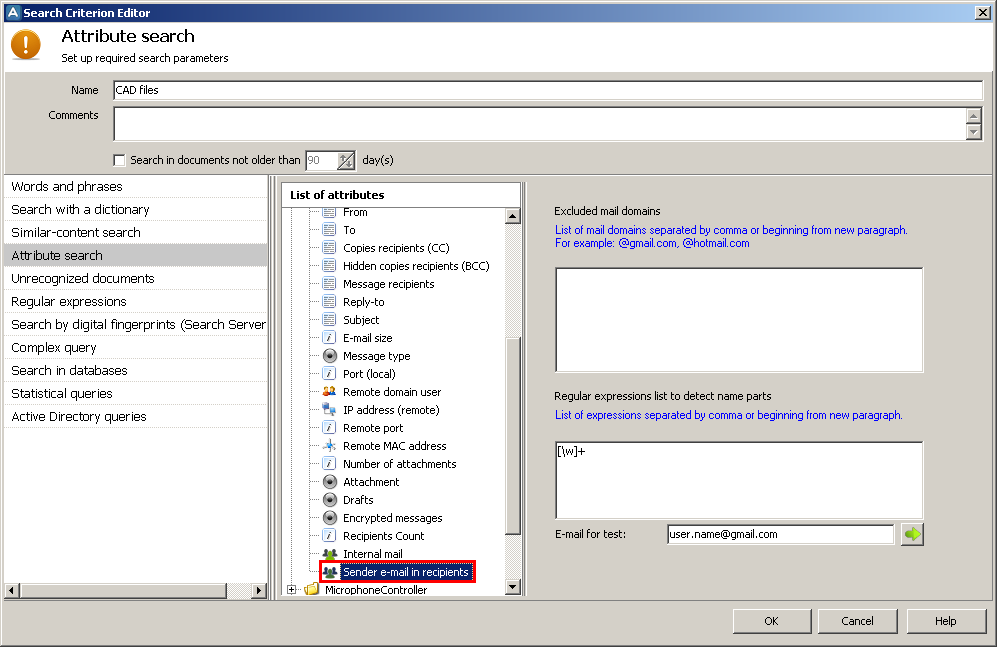Open Unrecognized documents search type
This screenshot has width=997, height=647.
135,278
